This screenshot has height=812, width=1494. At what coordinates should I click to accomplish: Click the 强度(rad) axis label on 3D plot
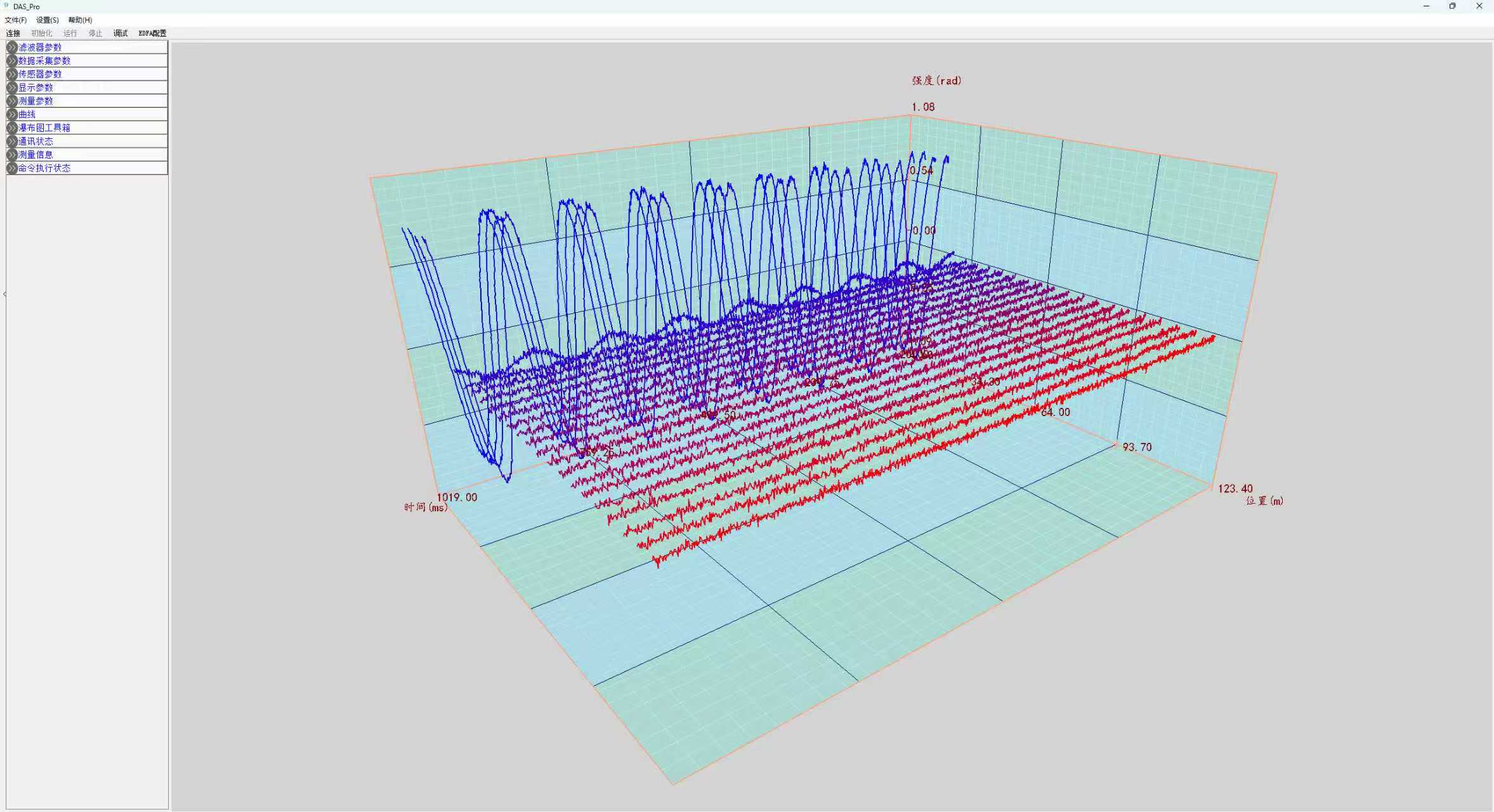click(936, 81)
